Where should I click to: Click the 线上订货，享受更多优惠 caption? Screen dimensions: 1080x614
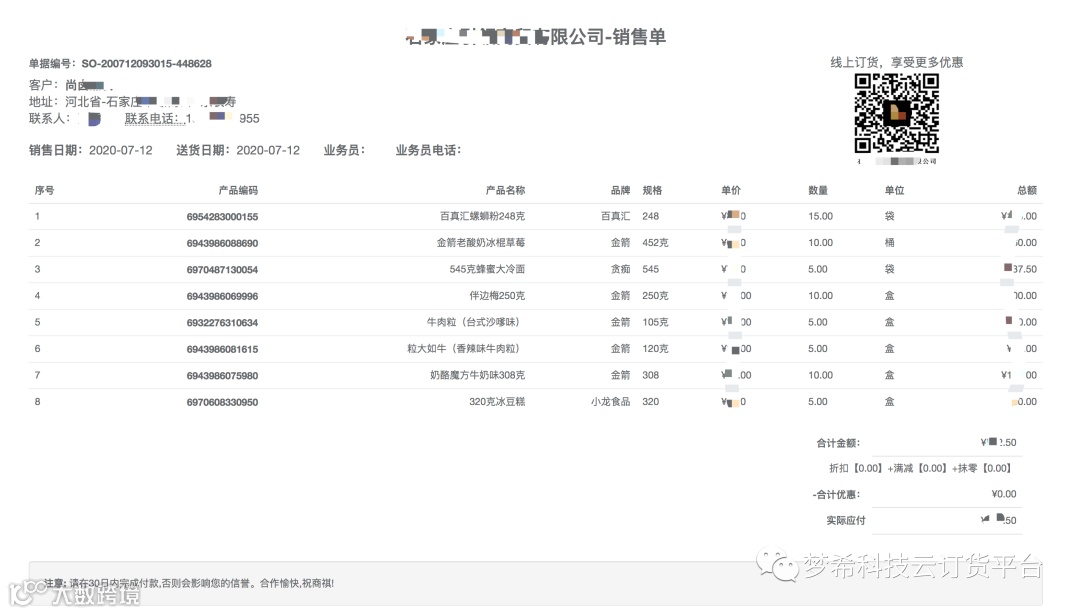(x=897, y=62)
